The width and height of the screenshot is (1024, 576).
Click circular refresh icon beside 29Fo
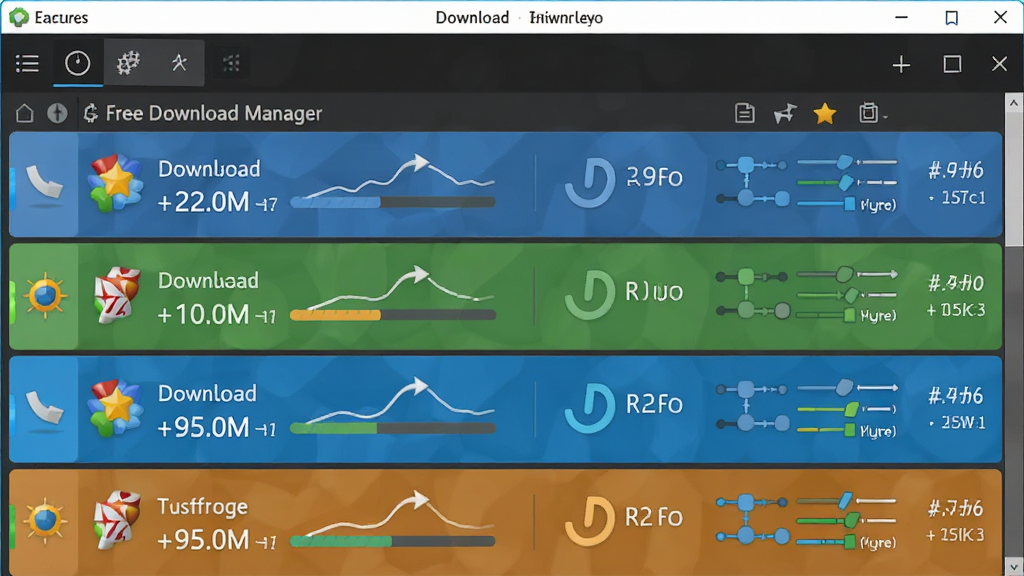point(590,183)
